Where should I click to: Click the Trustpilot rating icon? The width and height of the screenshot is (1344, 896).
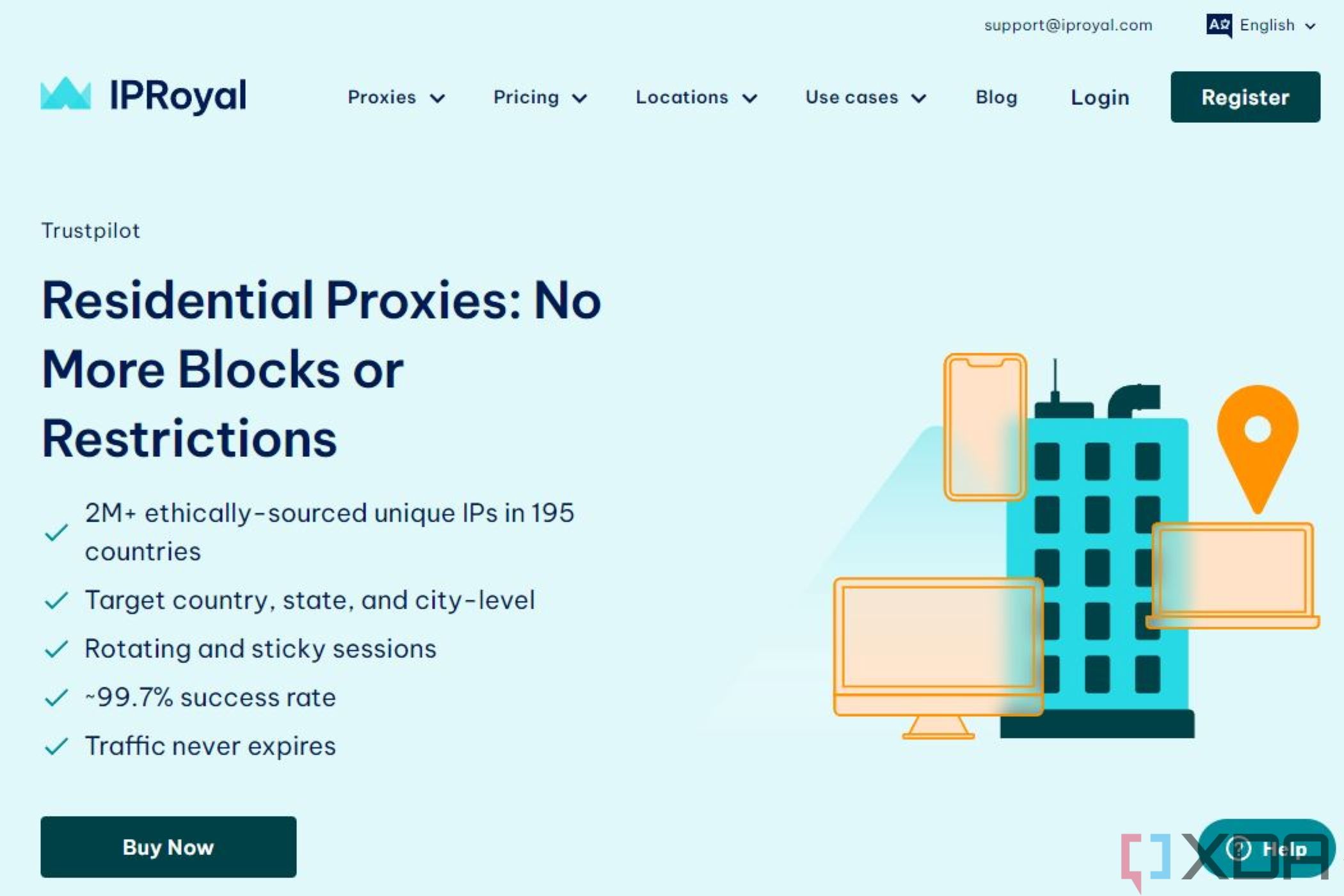pyautogui.click(x=90, y=230)
